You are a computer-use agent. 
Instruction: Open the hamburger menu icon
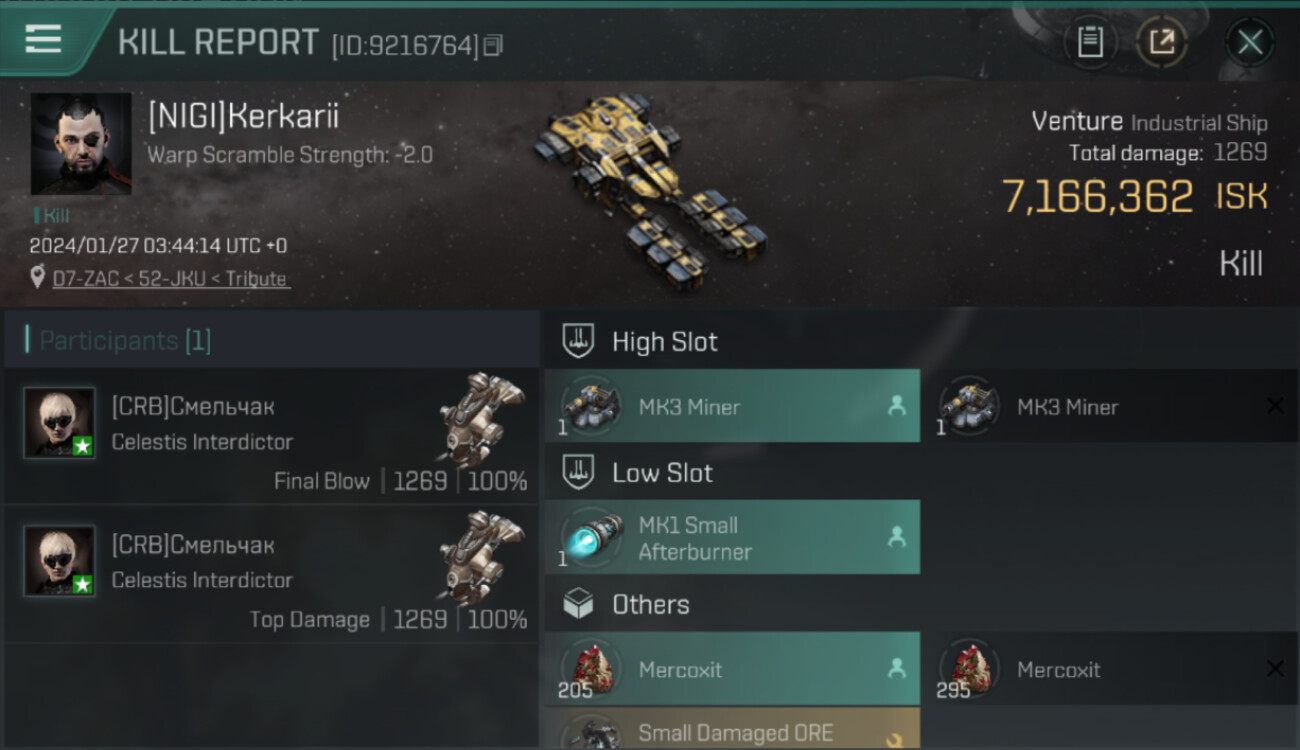tap(43, 40)
